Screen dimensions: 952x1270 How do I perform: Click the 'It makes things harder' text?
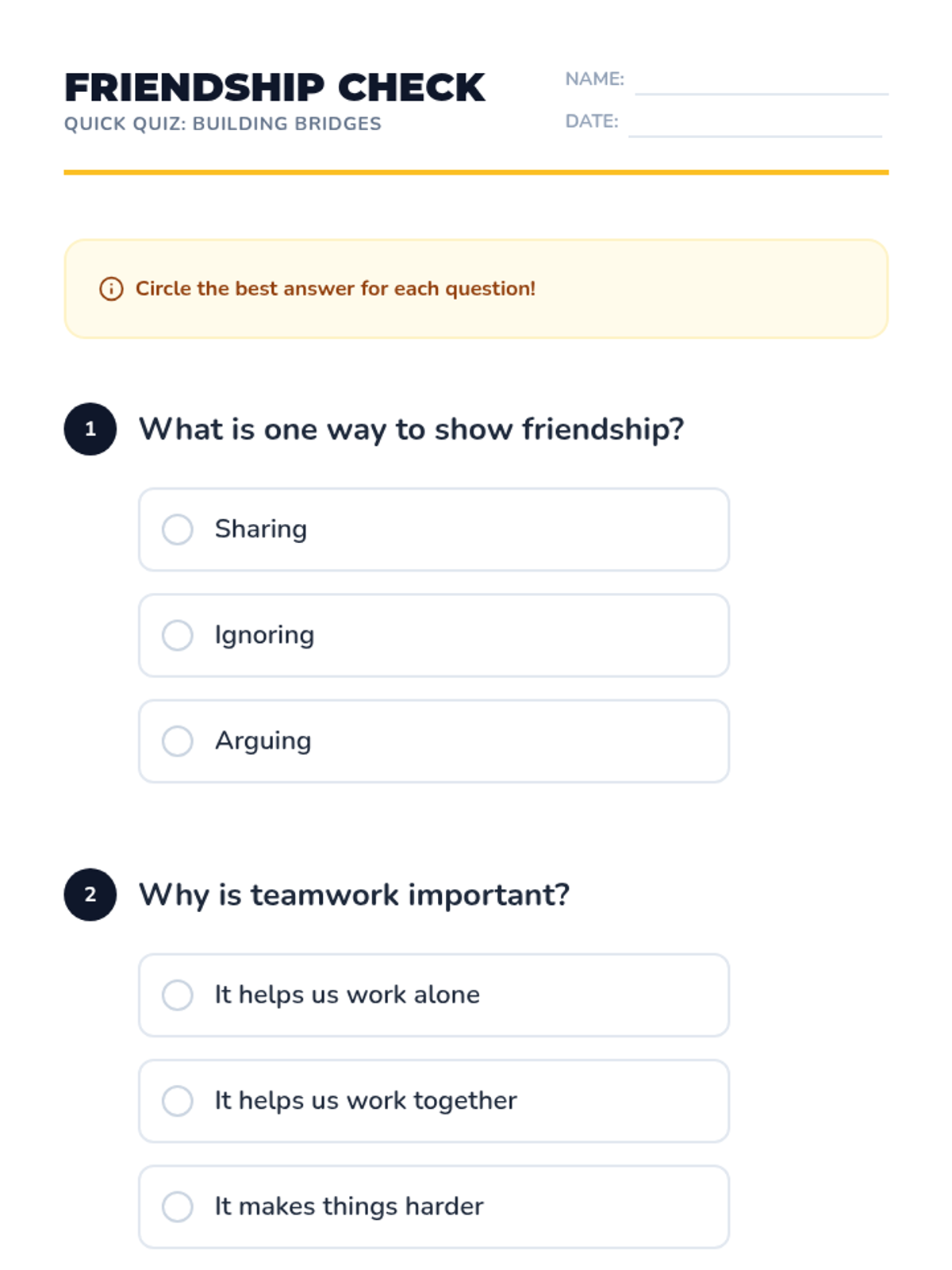click(x=349, y=1206)
